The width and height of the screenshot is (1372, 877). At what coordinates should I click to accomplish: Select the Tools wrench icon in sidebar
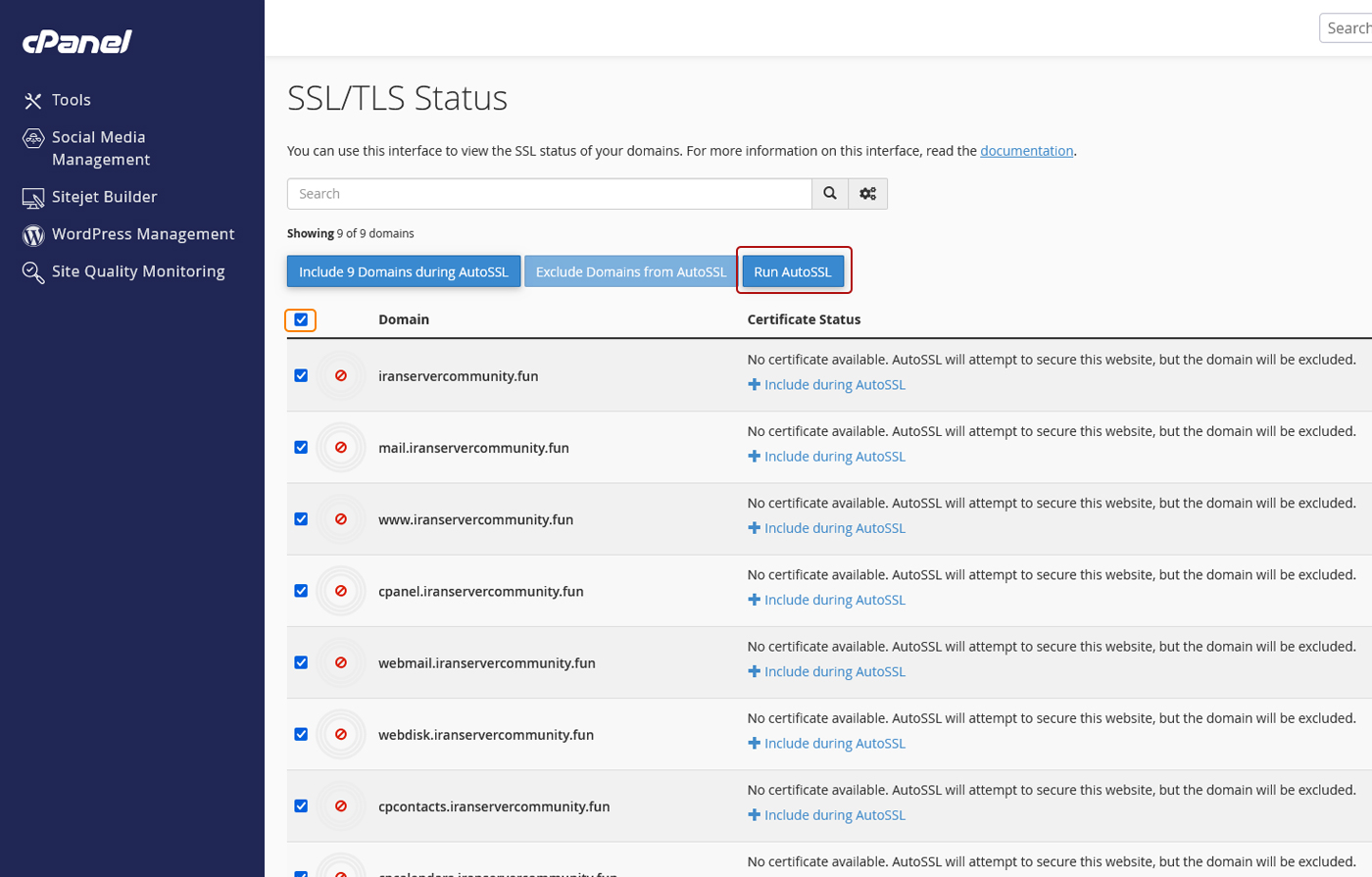(32, 99)
